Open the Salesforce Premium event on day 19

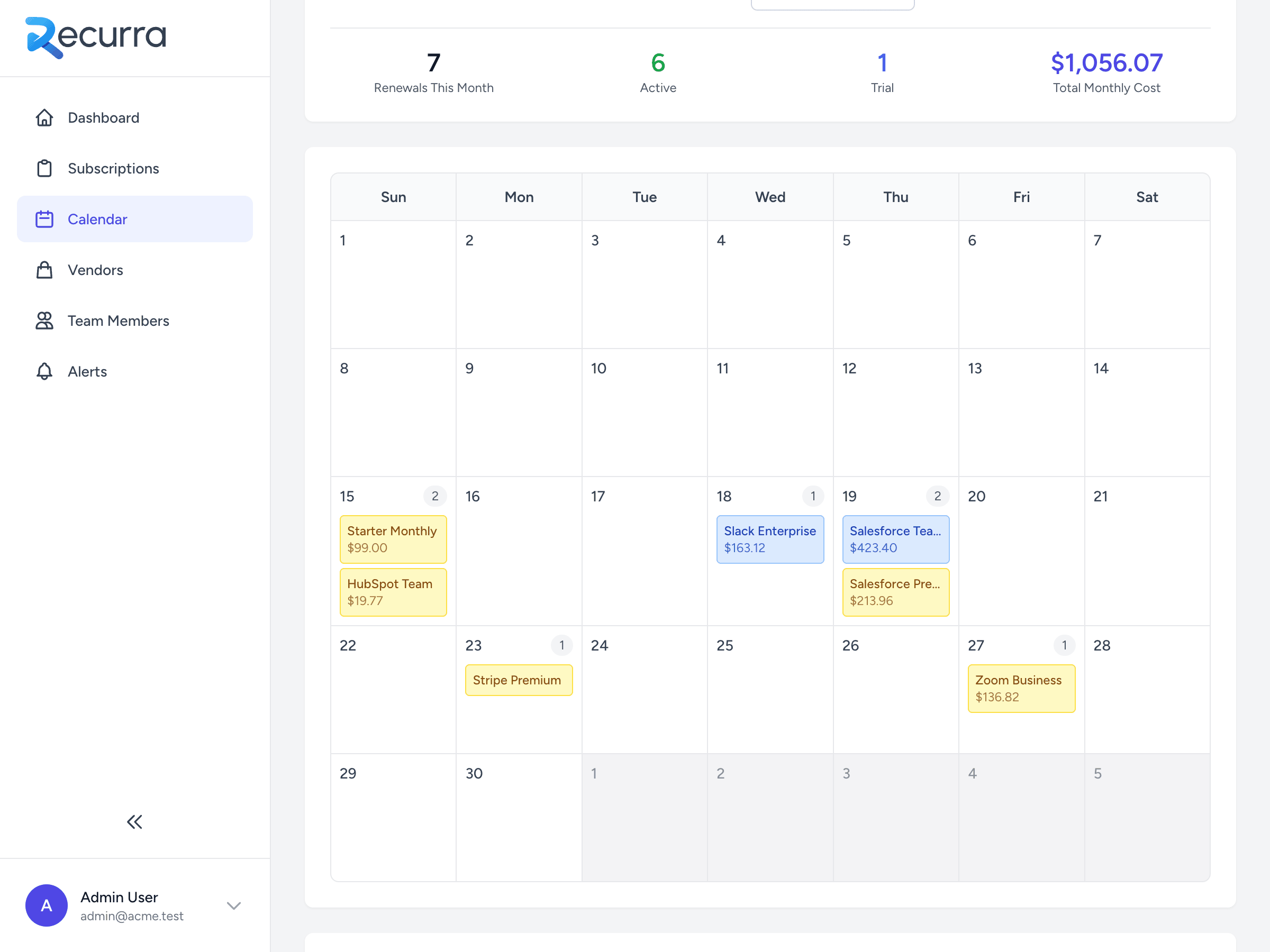(x=896, y=592)
